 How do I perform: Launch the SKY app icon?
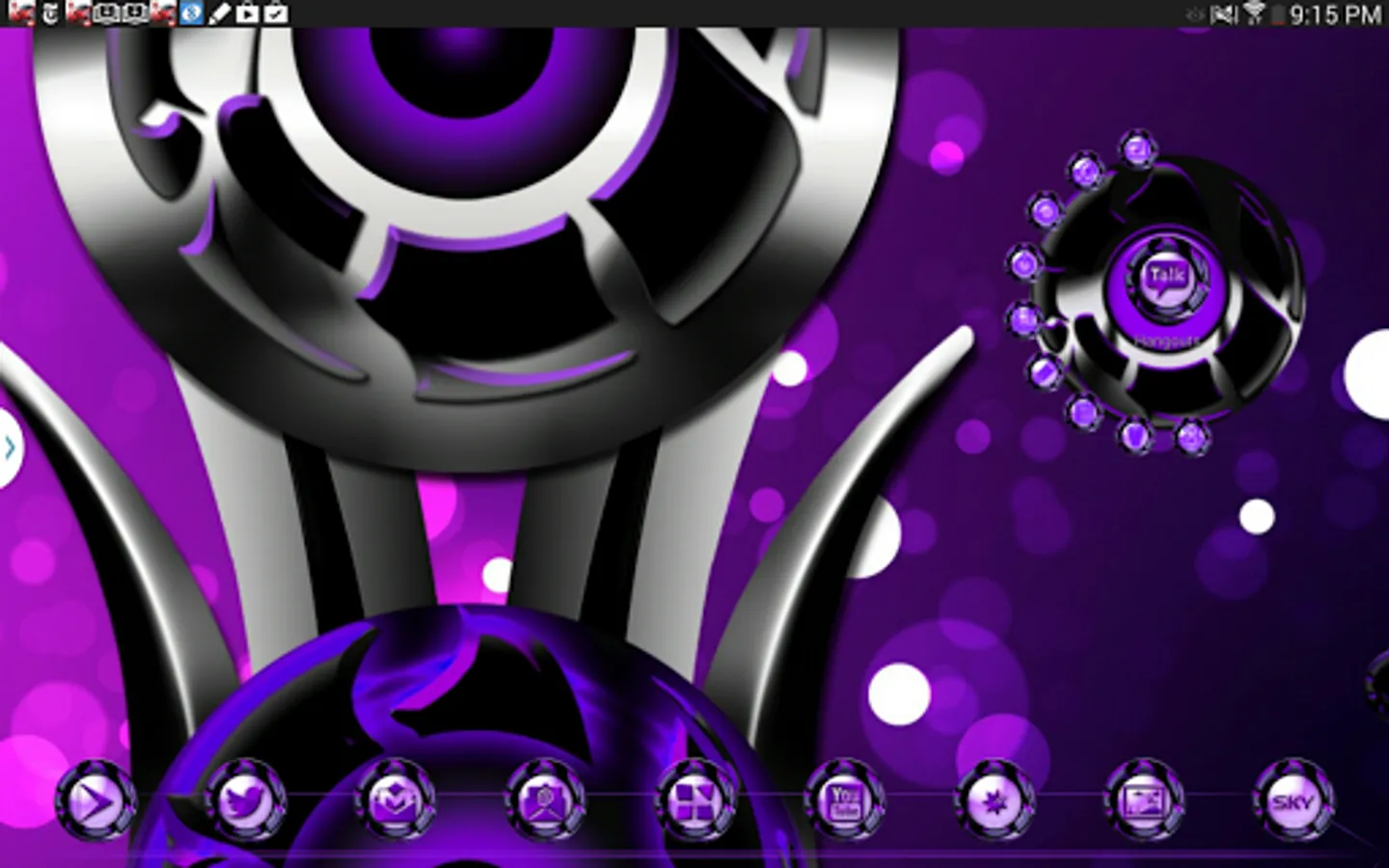coord(1294,800)
